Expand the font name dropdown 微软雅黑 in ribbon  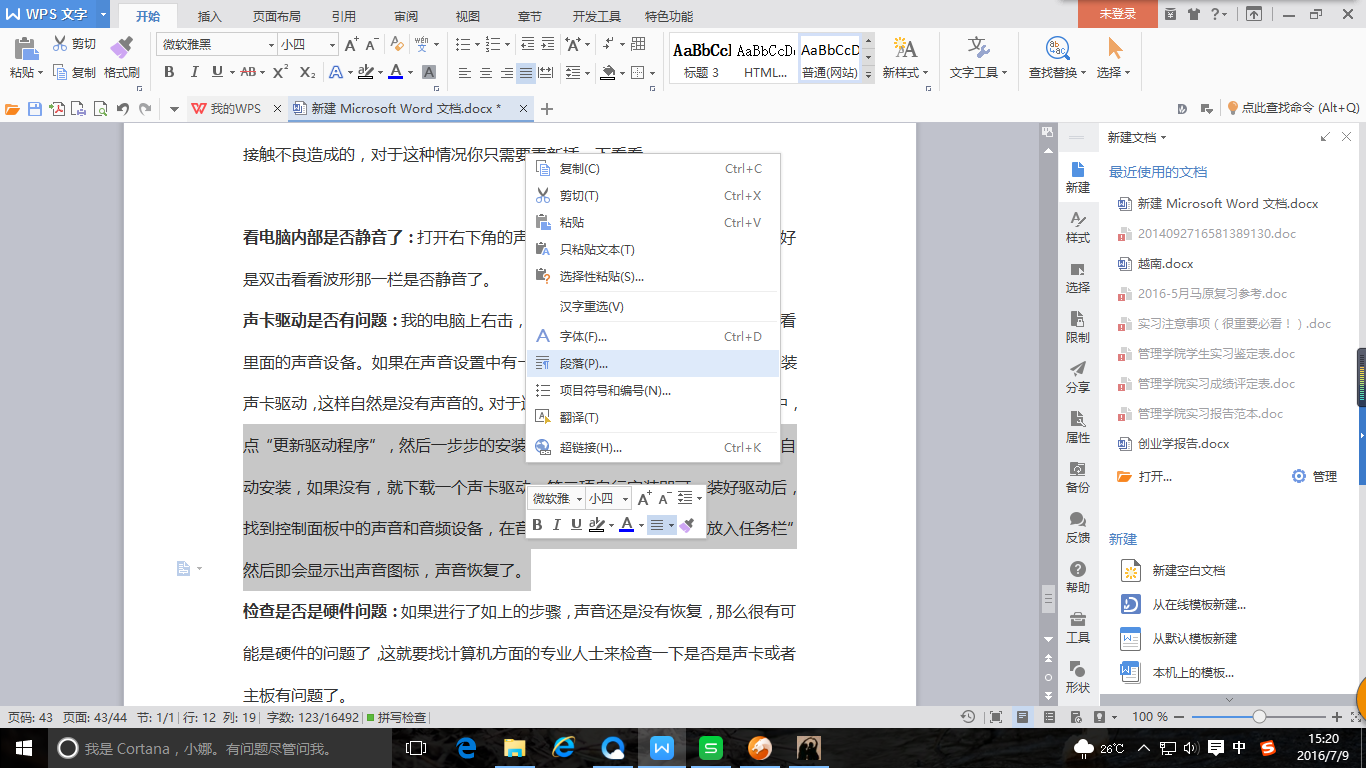tap(271, 45)
